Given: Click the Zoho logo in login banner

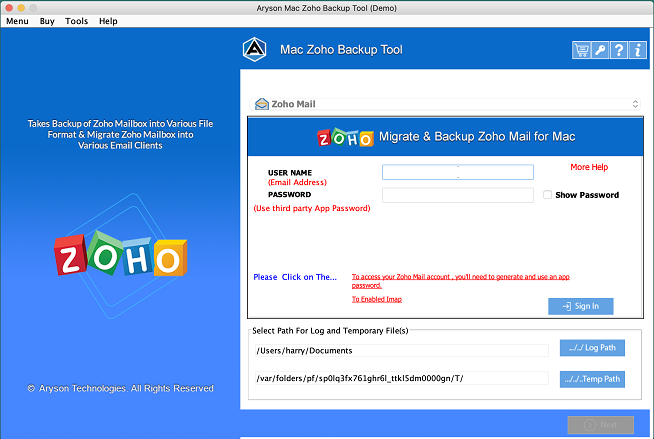Looking at the screenshot, I should pos(345,137).
